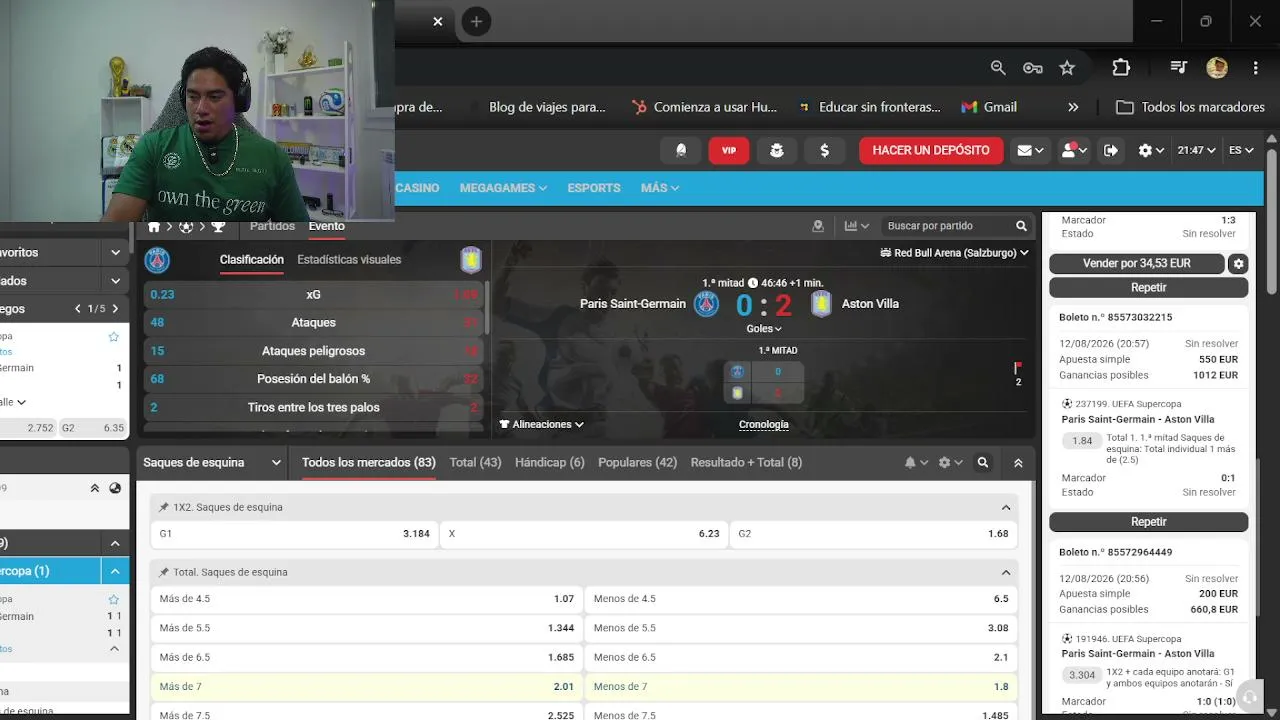Click Vender por 34,53 EUR button
The image size is (1280, 720).
coord(1137,264)
